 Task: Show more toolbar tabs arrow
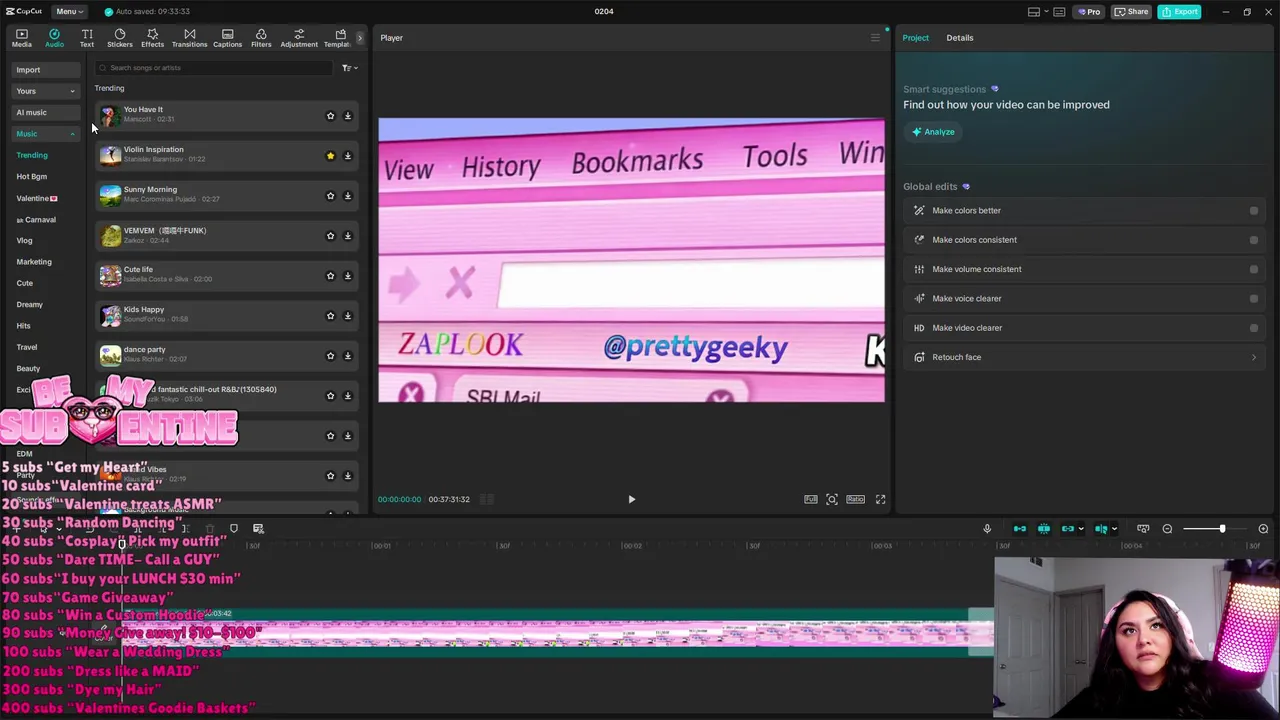pos(359,38)
